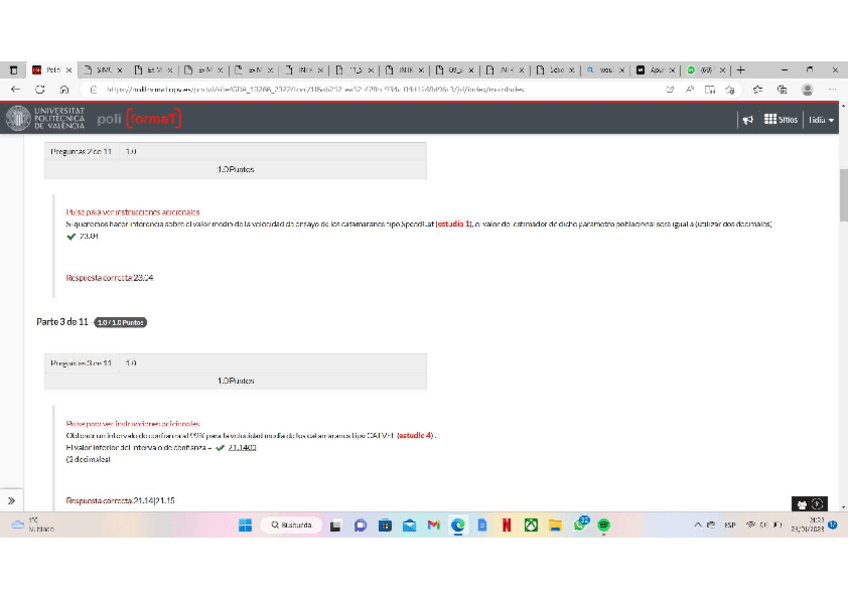
Task: Open Task View on the taskbar
Action: [336, 525]
